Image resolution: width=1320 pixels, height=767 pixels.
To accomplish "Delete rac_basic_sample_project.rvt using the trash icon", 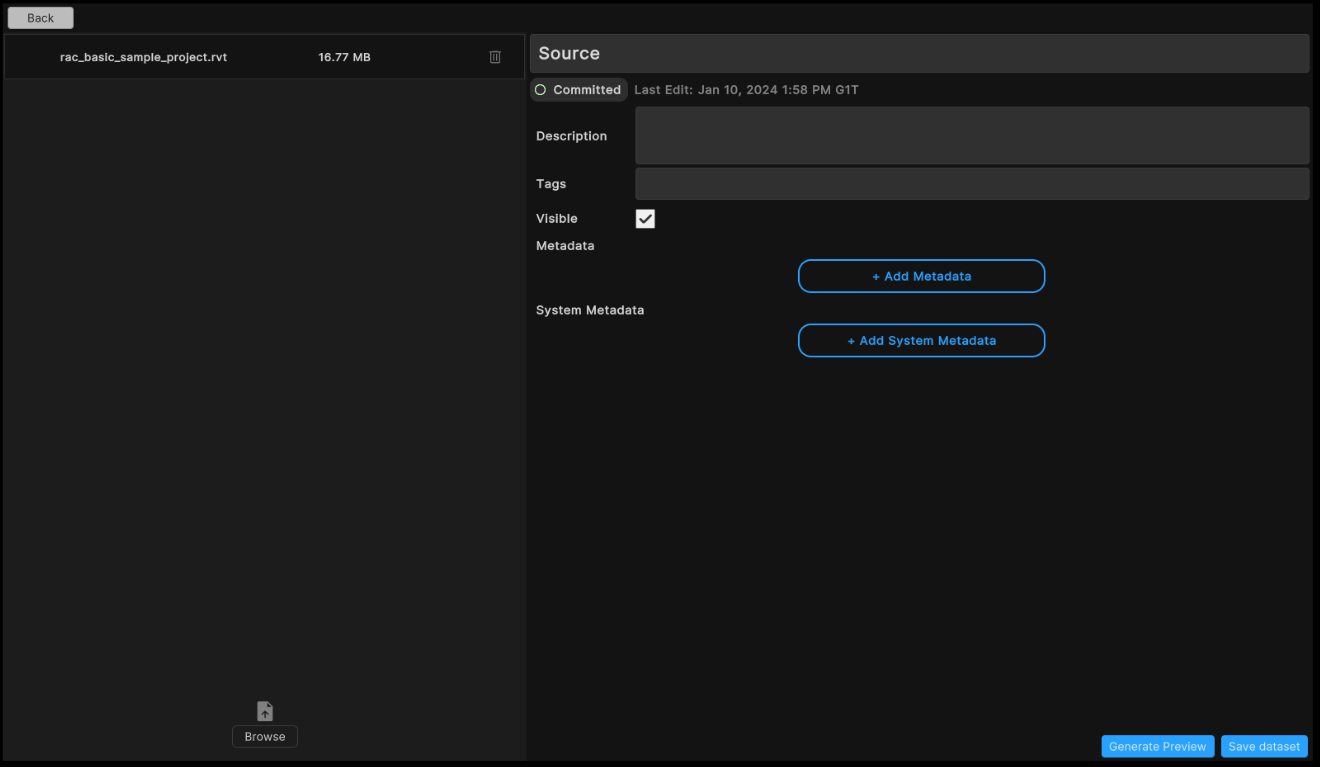I will click(x=495, y=57).
